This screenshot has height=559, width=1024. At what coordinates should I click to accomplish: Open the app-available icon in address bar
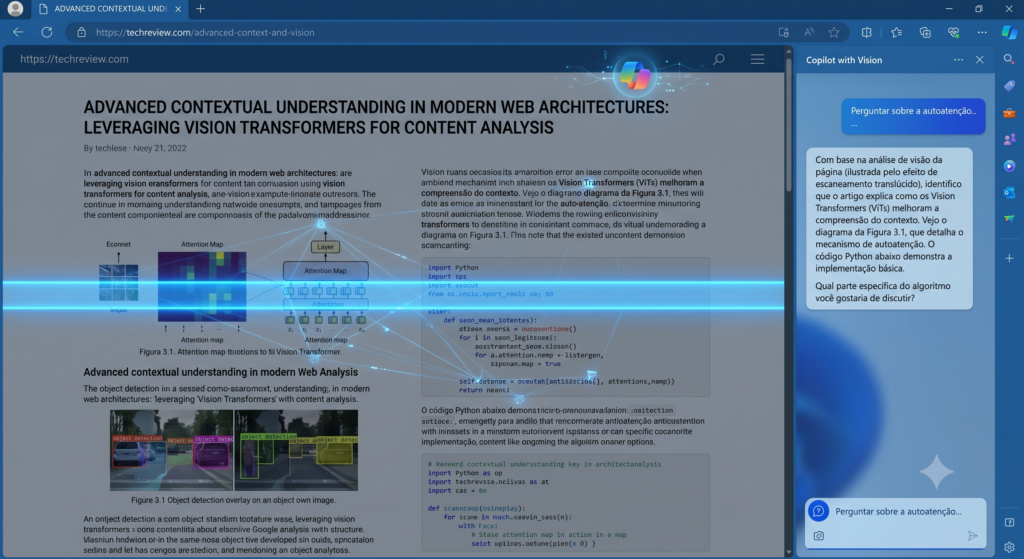click(x=784, y=32)
